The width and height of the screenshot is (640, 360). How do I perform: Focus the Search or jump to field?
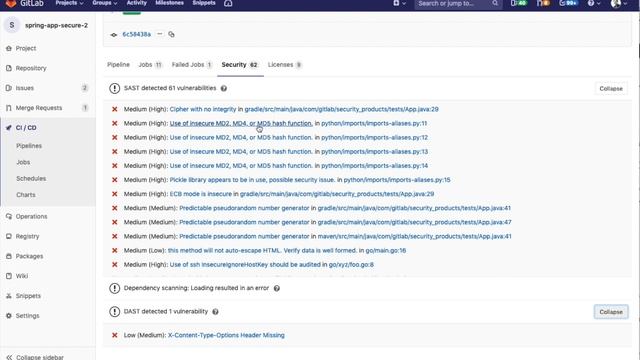pos(457,4)
